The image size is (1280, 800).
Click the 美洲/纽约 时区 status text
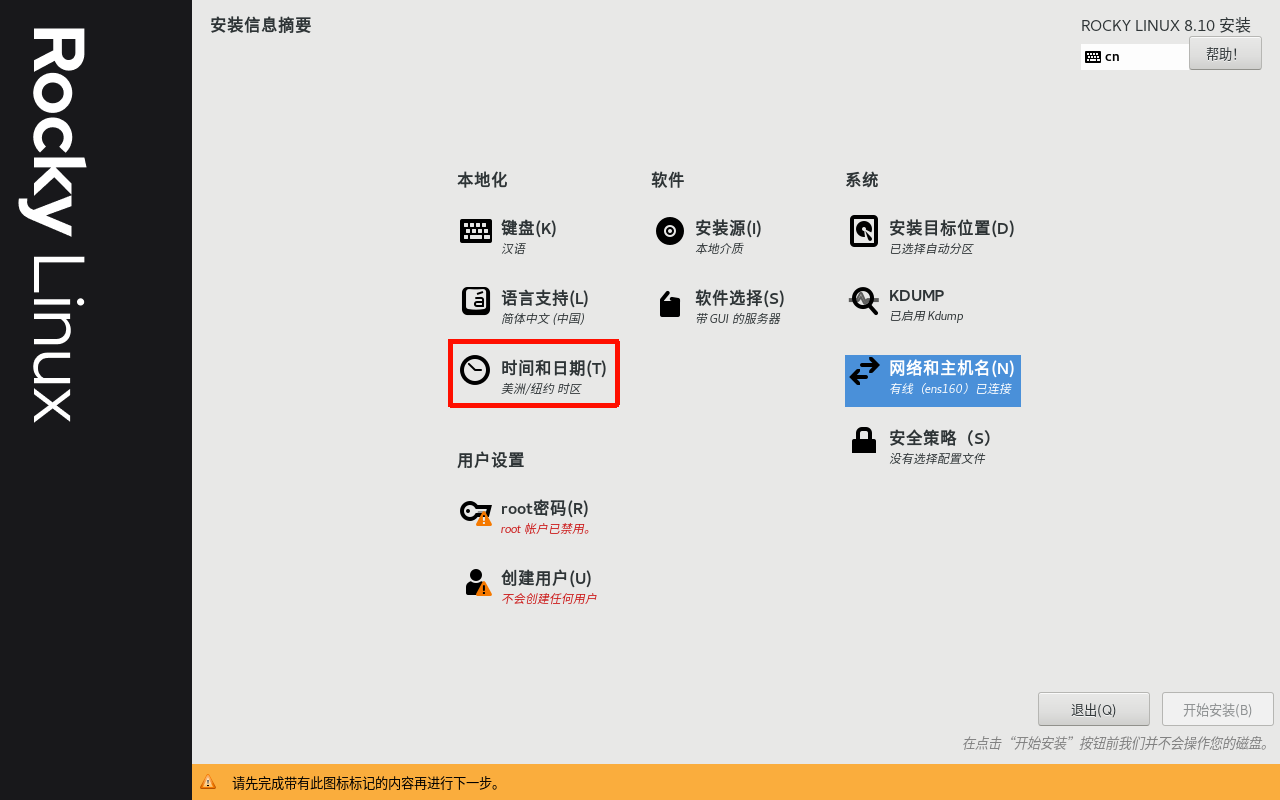541,389
